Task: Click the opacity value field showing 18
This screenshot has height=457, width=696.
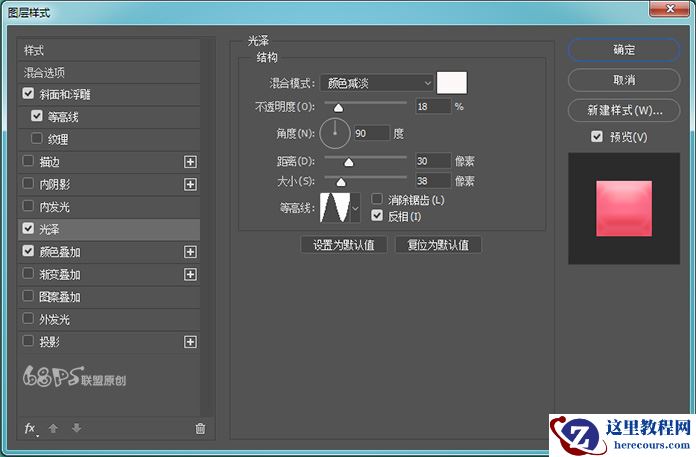Action: 433,106
